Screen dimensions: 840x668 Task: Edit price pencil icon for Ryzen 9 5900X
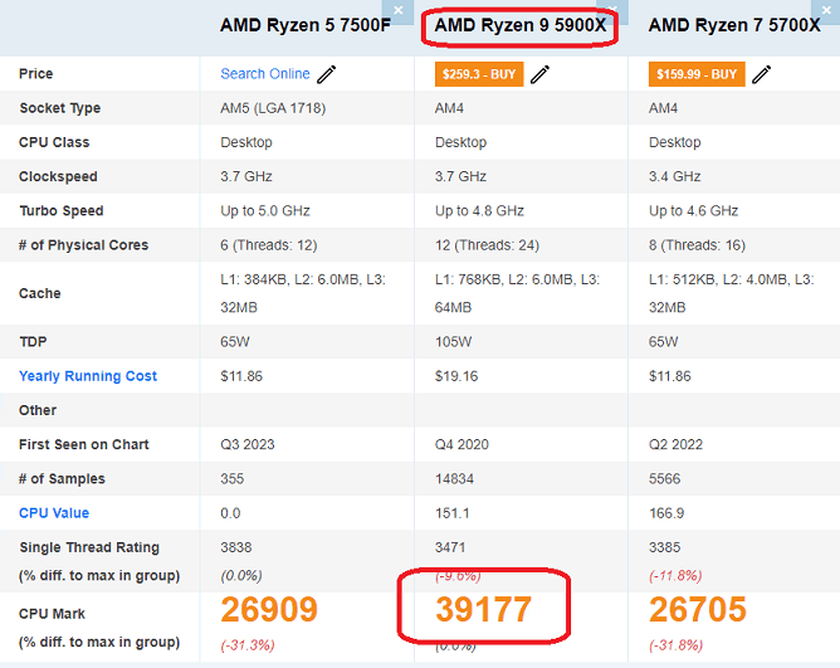point(540,74)
